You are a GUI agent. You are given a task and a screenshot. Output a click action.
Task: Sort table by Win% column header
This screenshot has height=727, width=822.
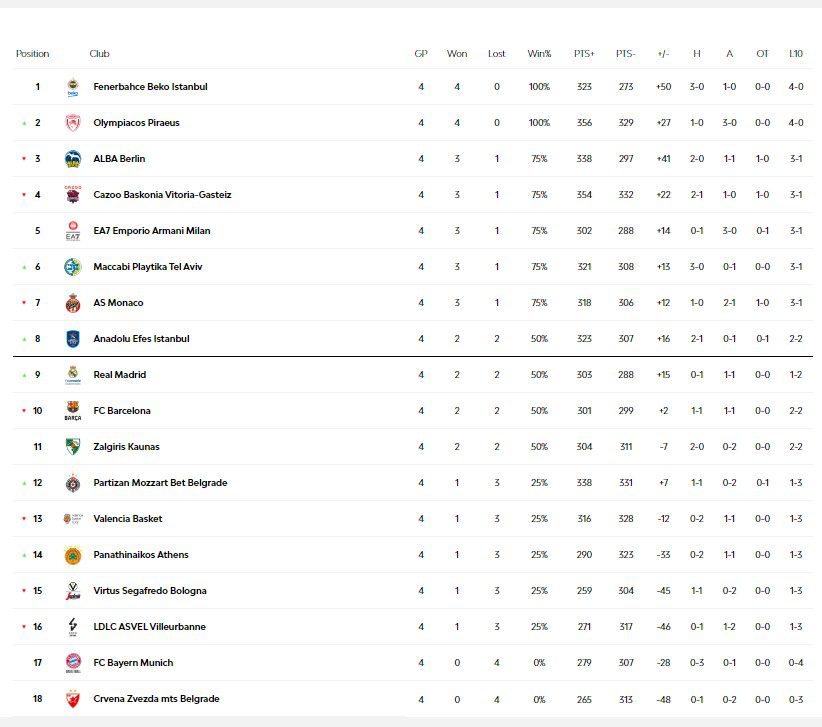click(539, 54)
